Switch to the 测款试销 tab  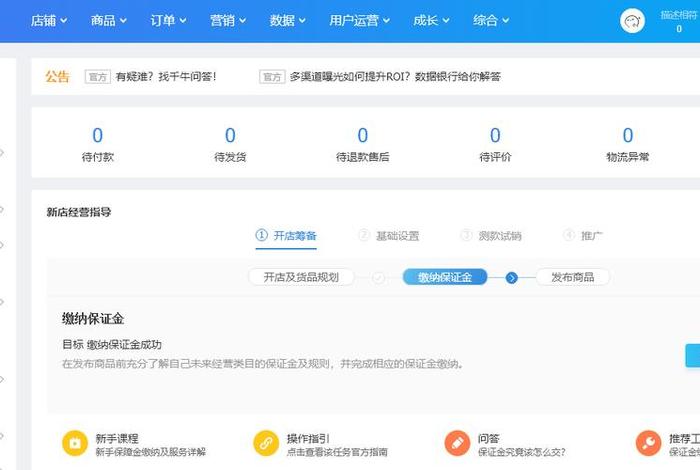click(x=491, y=236)
